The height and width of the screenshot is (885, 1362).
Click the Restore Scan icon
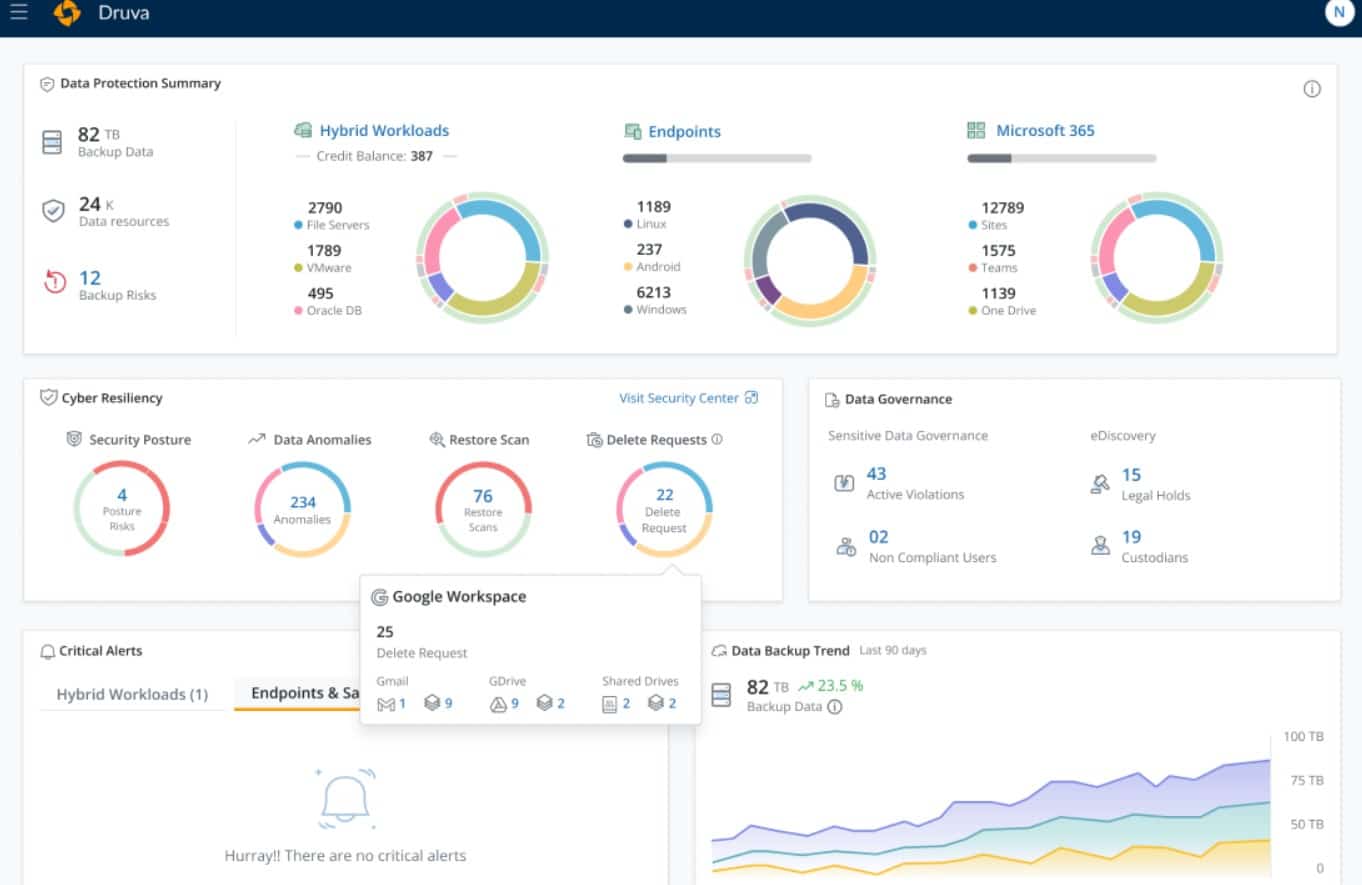437,439
